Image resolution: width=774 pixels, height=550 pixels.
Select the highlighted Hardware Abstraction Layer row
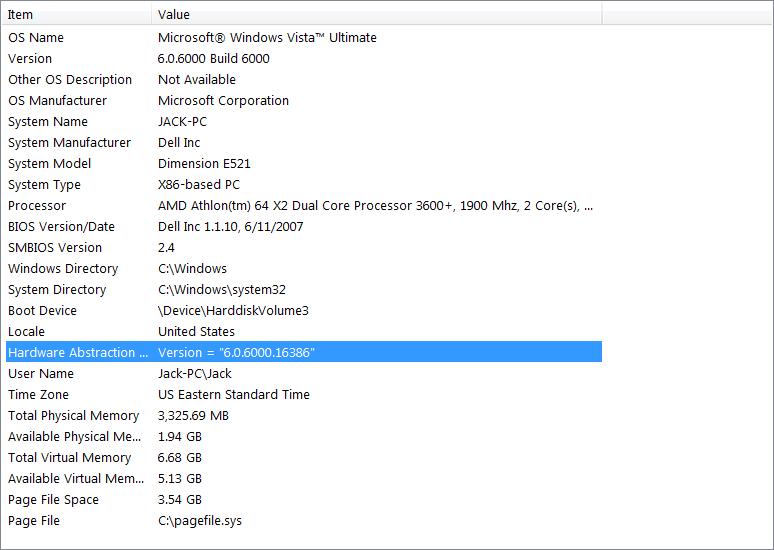pyautogui.click(x=304, y=352)
